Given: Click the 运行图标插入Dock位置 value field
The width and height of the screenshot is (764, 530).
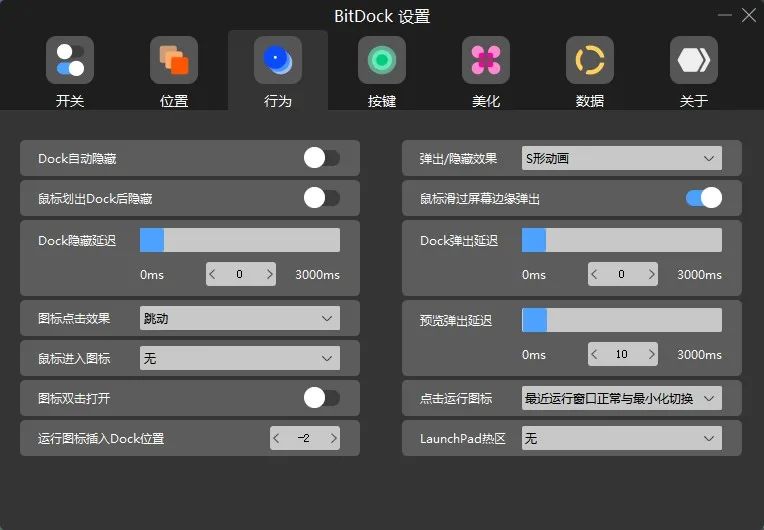Looking at the screenshot, I should tap(304, 438).
